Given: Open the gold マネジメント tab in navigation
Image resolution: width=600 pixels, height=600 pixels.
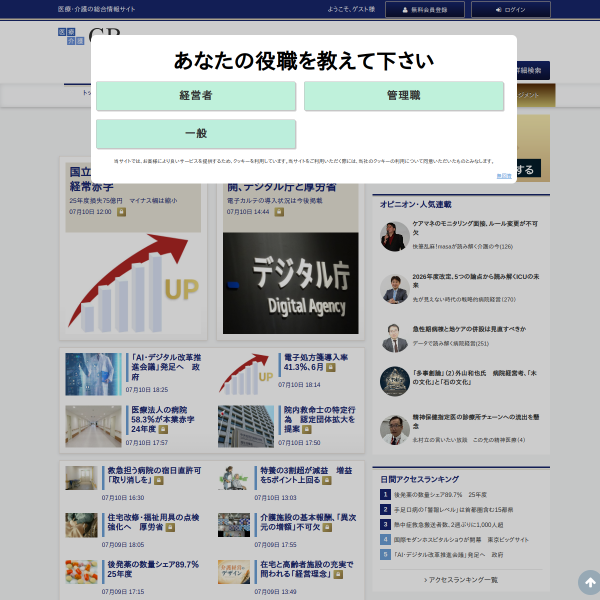Looking at the screenshot, I should 536,95.
